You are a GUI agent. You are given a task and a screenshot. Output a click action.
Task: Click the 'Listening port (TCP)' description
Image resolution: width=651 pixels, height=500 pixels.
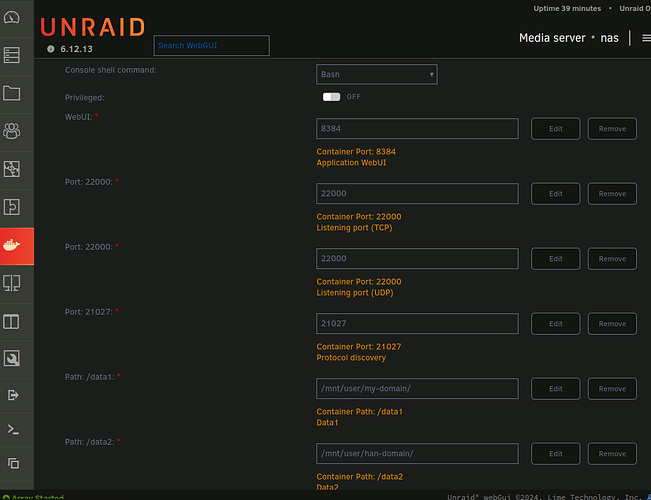[354, 228]
